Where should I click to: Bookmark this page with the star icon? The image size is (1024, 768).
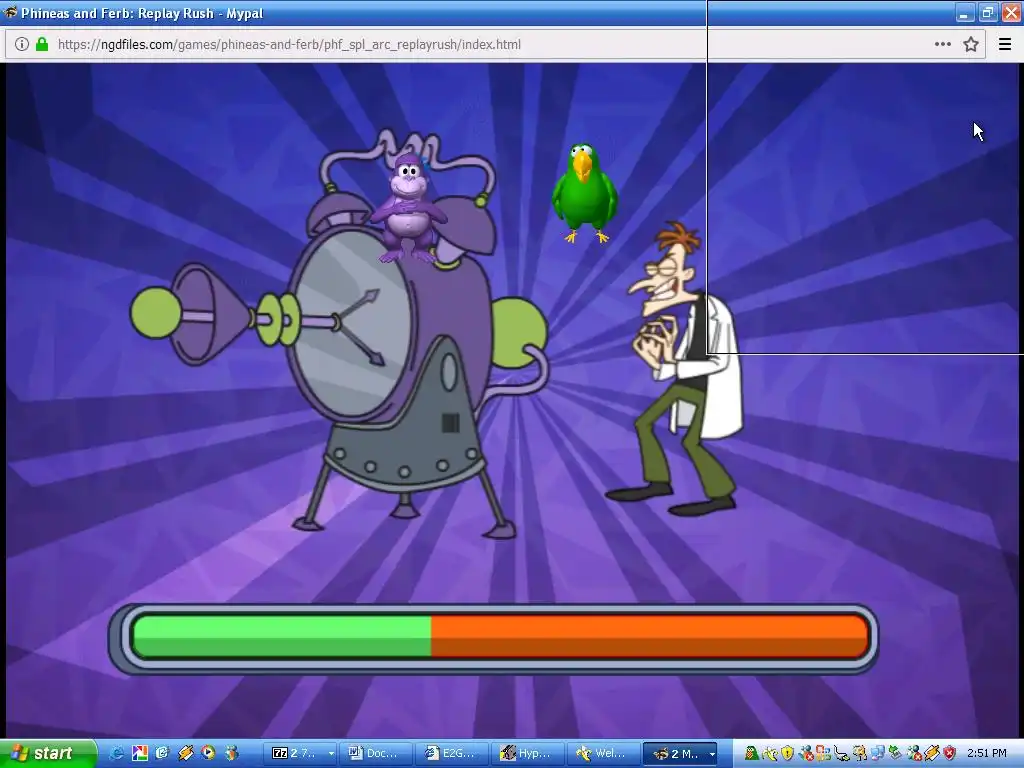(x=971, y=44)
